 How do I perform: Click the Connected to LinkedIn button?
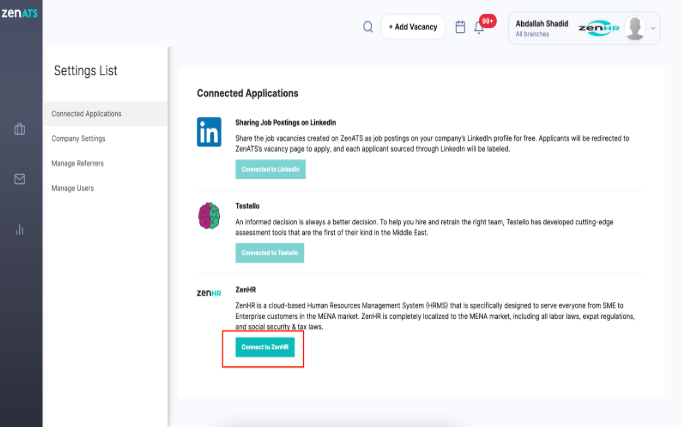(271, 169)
